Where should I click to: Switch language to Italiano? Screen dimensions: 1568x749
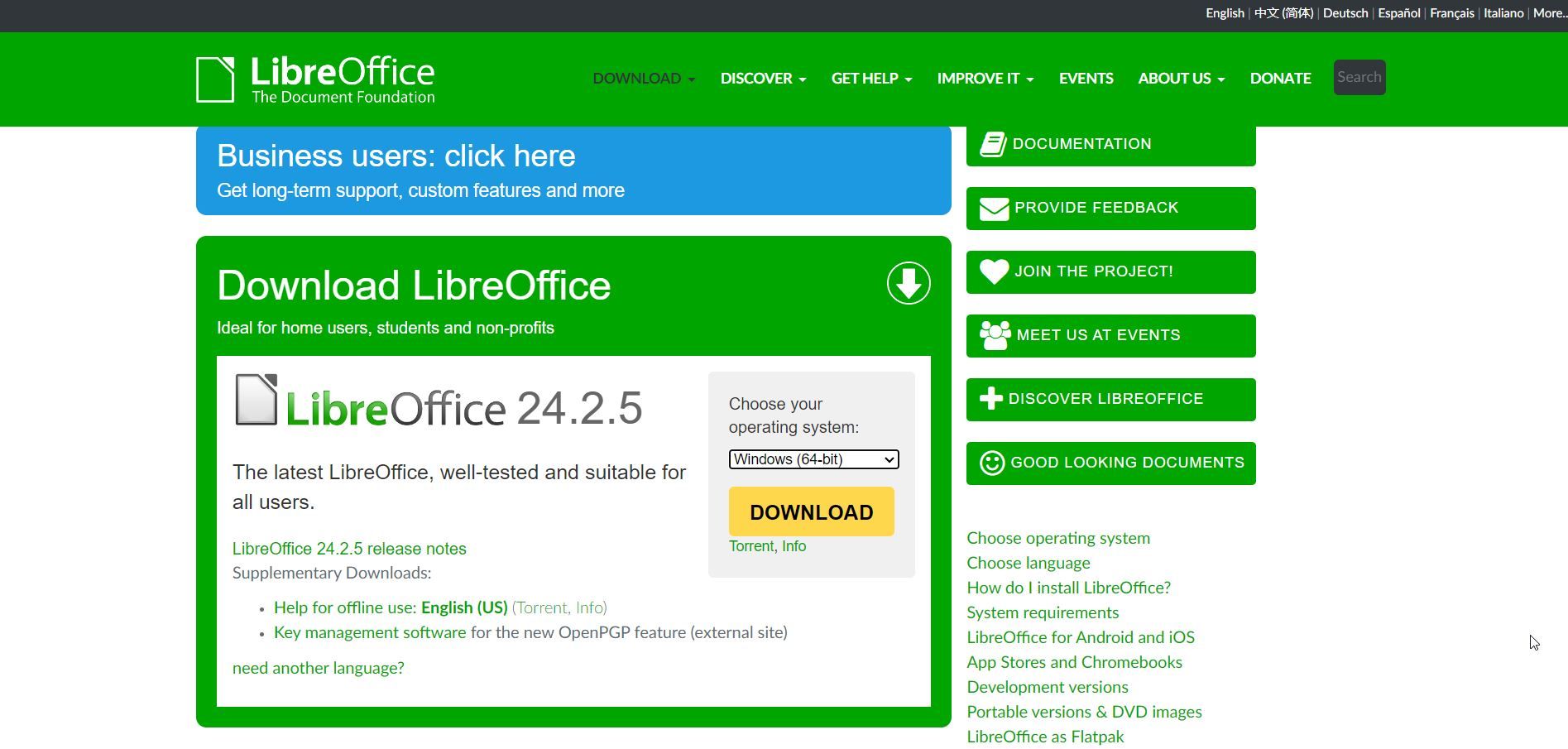[1503, 13]
